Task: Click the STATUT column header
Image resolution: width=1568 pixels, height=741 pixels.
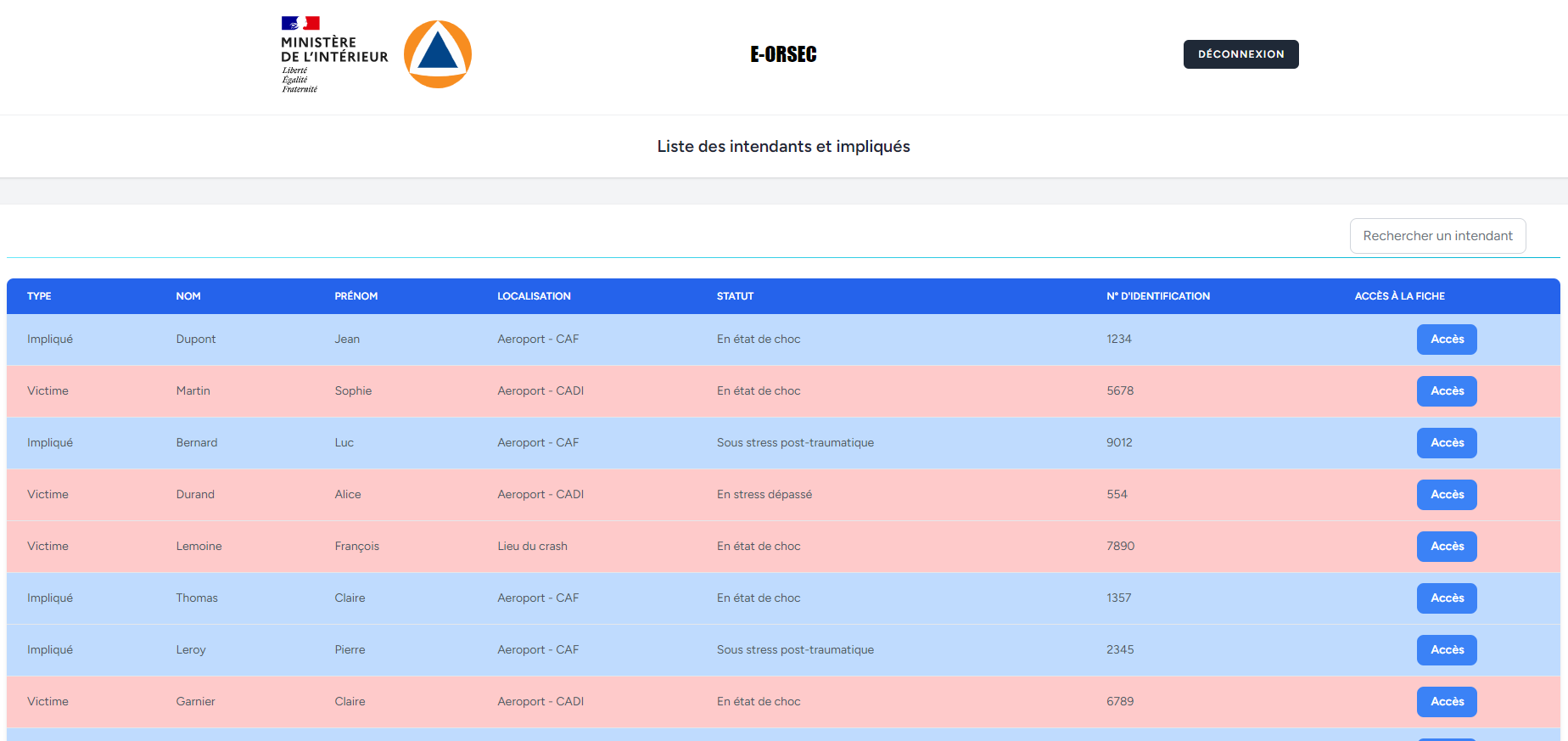Action: (x=735, y=296)
